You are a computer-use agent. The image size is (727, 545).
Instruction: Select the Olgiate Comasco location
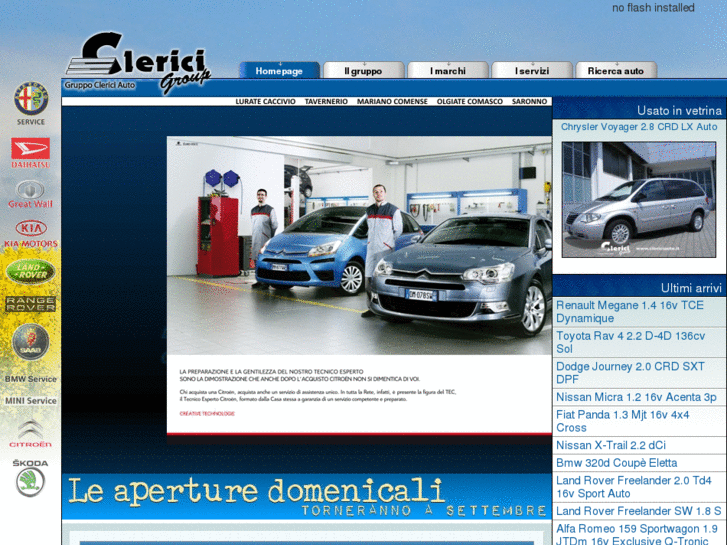470,102
